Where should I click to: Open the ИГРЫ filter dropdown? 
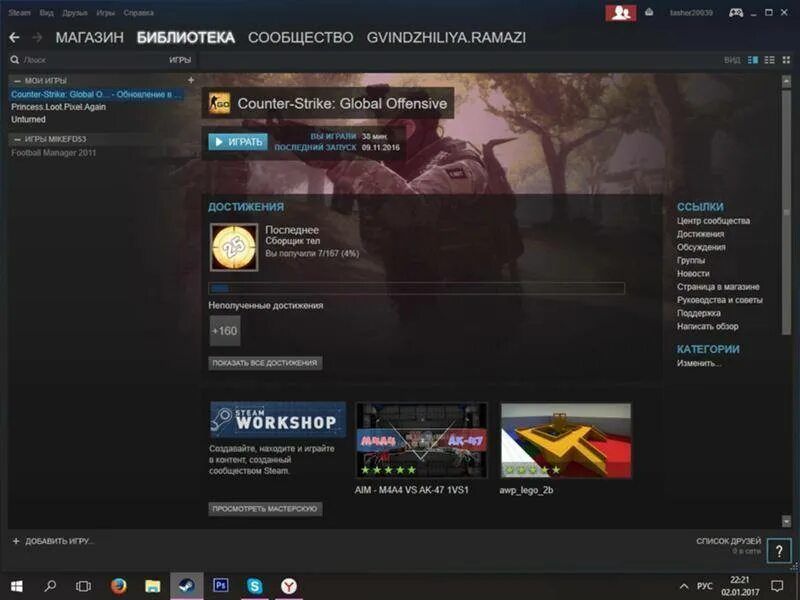tap(180, 60)
